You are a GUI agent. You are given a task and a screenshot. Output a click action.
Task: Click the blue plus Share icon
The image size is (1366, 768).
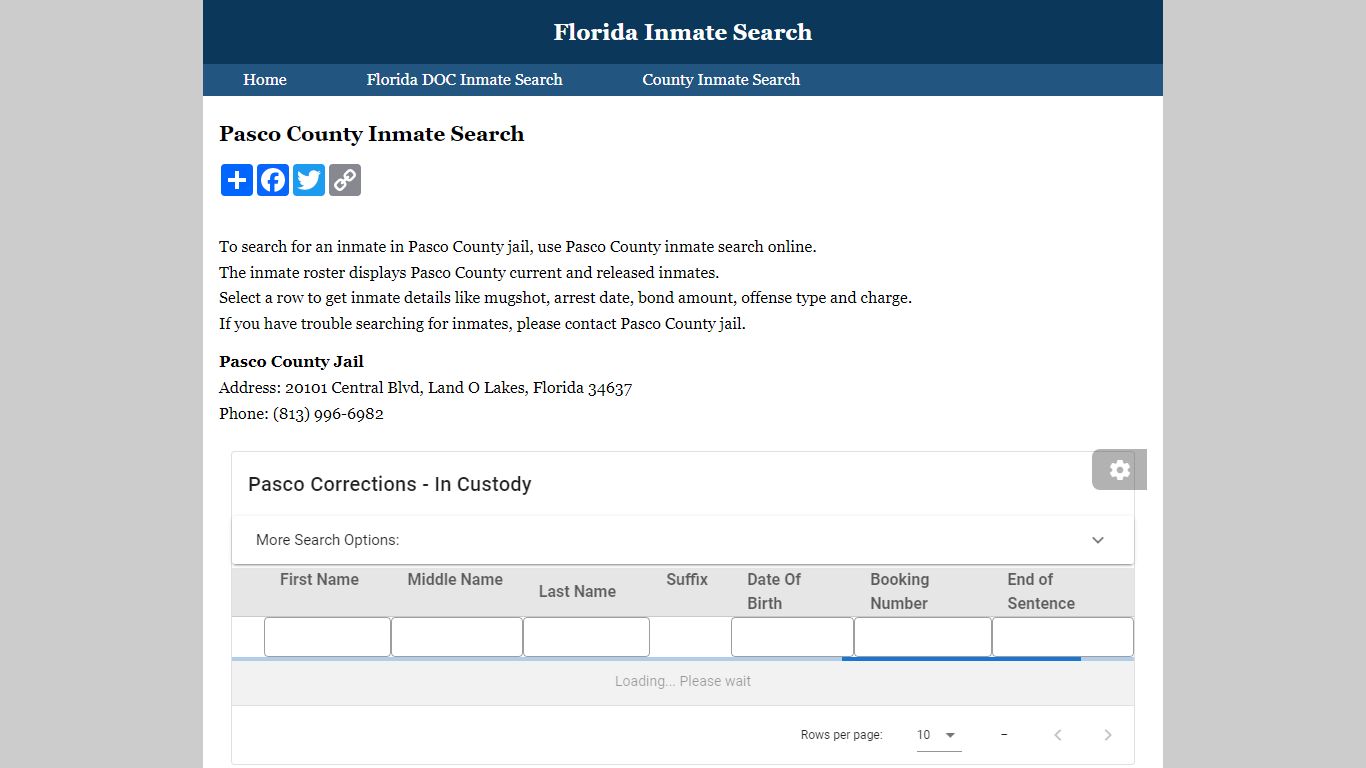(x=237, y=180)
